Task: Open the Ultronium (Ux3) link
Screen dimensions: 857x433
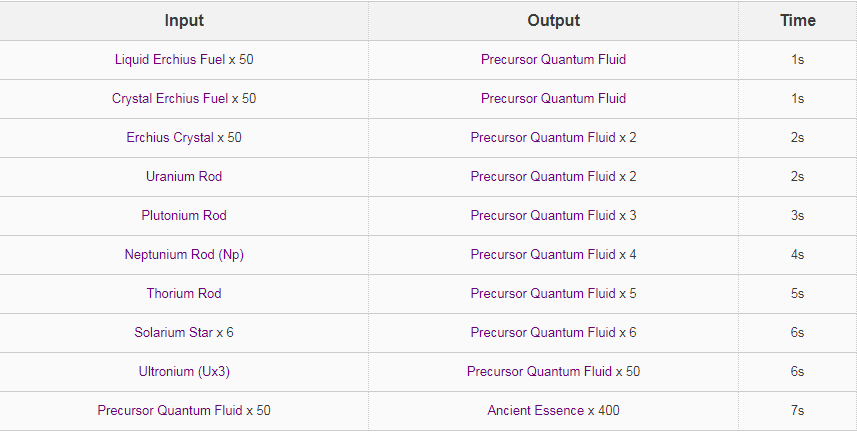Action: coord(184,372)
